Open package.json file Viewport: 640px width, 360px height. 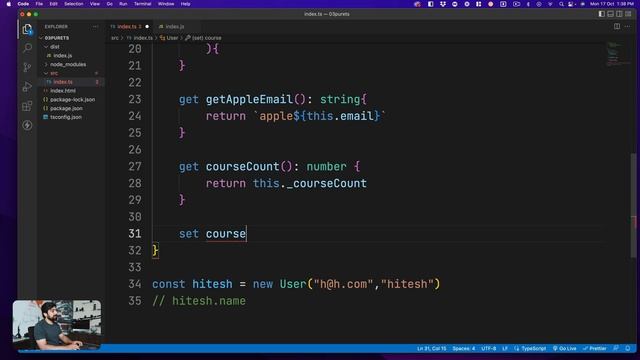point(66,109)
